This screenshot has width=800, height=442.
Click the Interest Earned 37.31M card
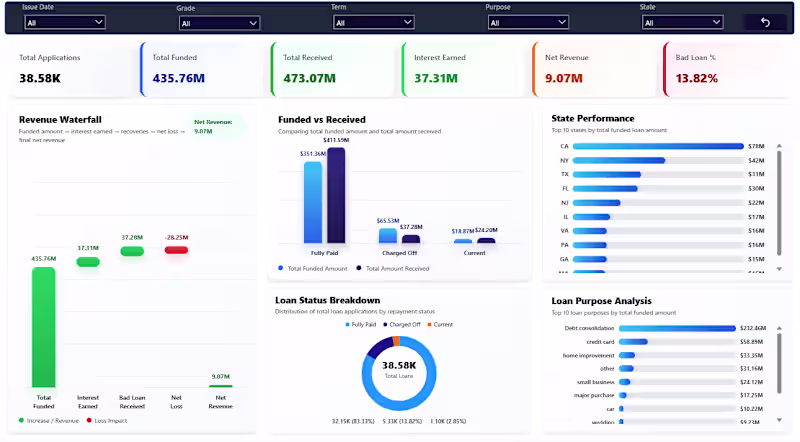(464, 69)
